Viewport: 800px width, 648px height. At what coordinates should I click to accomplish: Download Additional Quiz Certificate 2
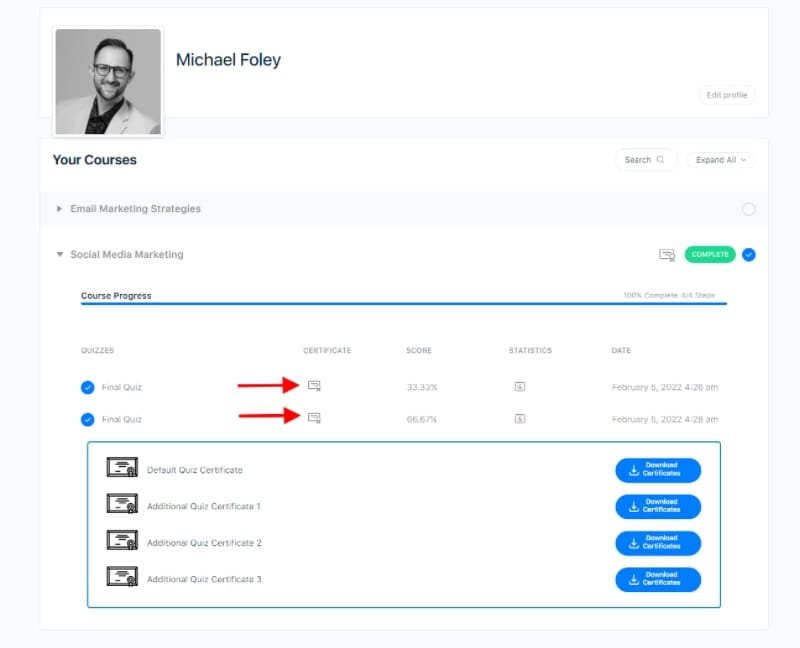point(658,543)
